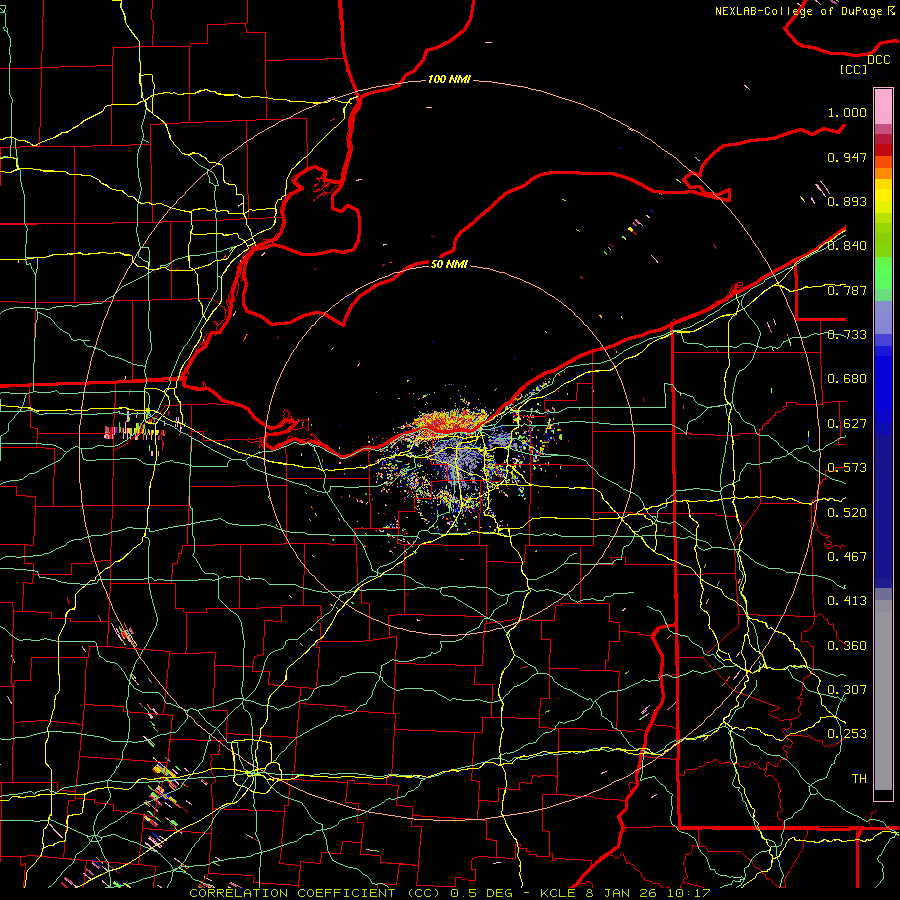The height and width of the screenshot is (900, 900).
Task: Click the 0.360 color scale label
Action: [847, 646]
